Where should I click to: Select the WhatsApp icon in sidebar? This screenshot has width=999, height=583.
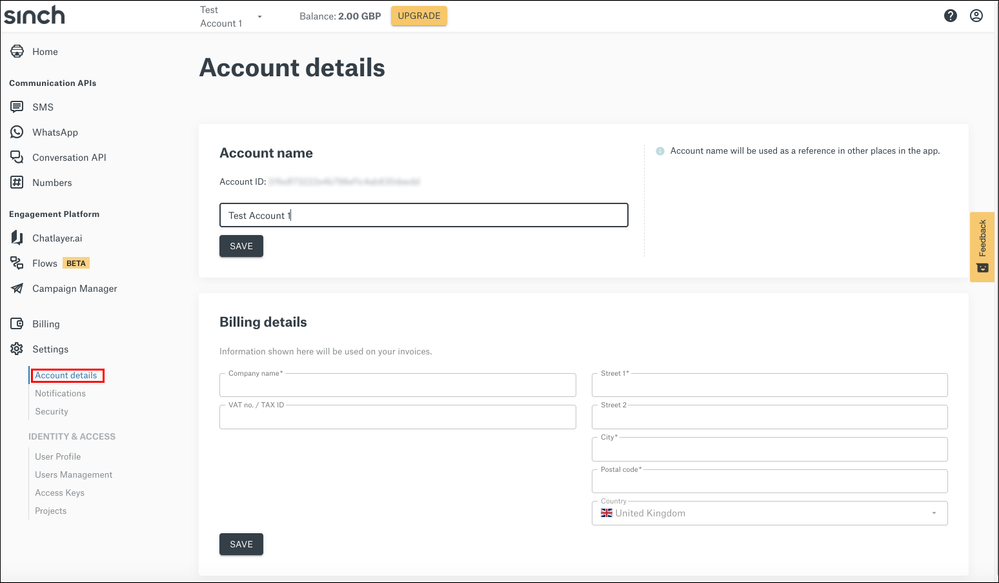tap(17, 132)
